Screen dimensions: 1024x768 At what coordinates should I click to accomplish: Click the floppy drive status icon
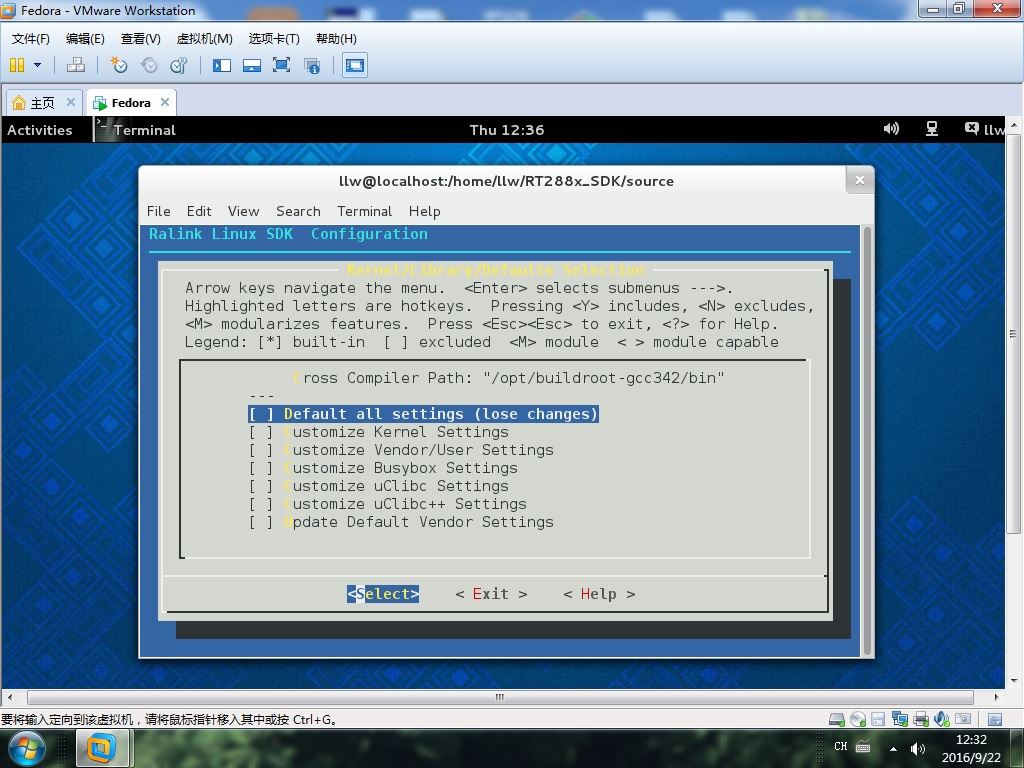click(x=878, y=720)
